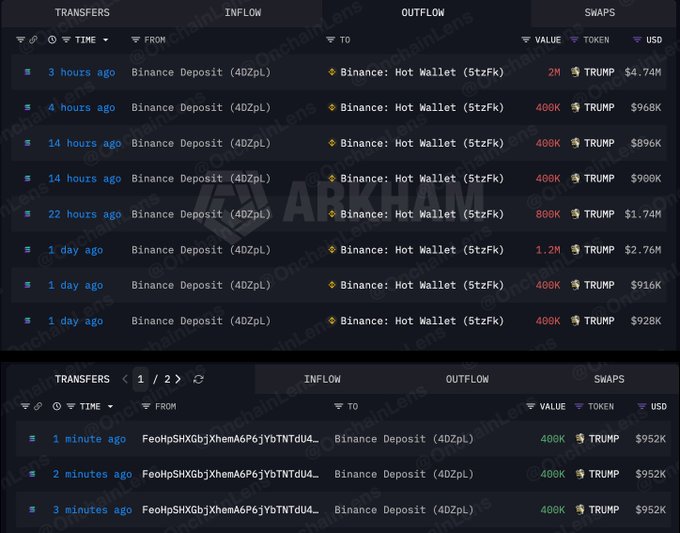Viewport: 680px width, 533px height.
Task: Click Binance Hot Wallet in the $2.76M row
Action: click(422, 250)
